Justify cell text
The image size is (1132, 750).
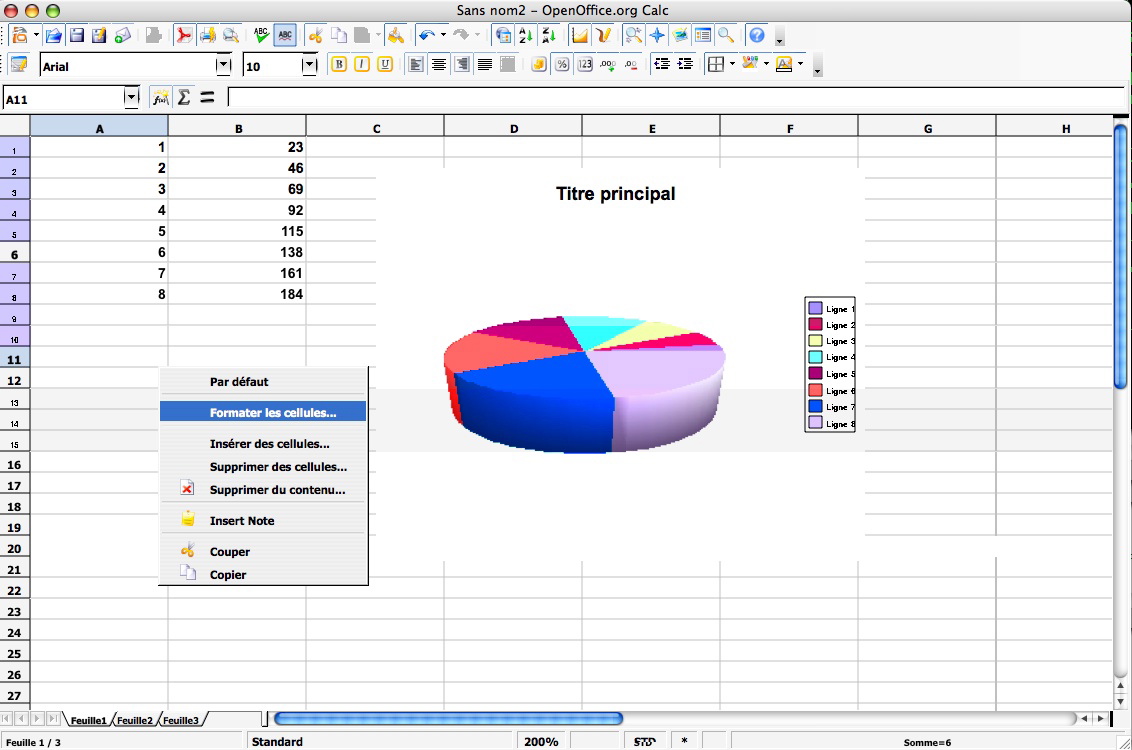click(485, 64)
